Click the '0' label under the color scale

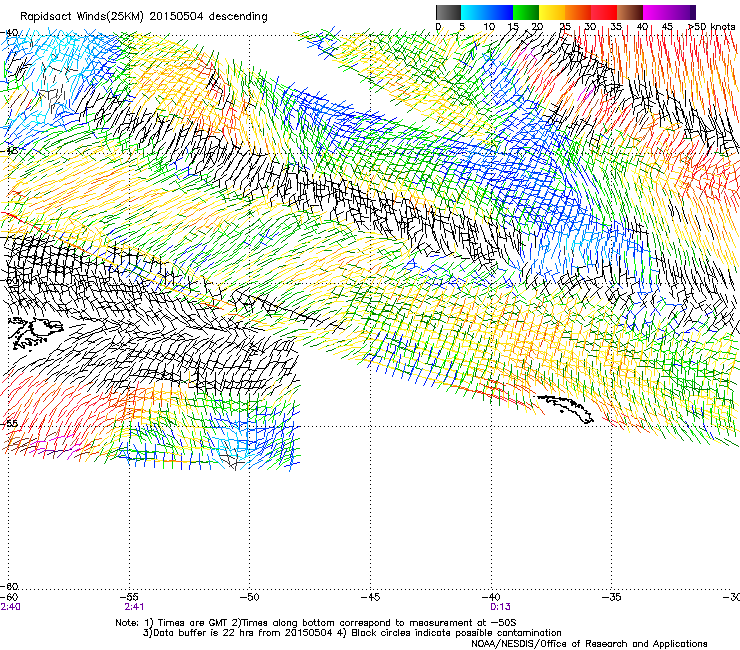tap(438, 26)
